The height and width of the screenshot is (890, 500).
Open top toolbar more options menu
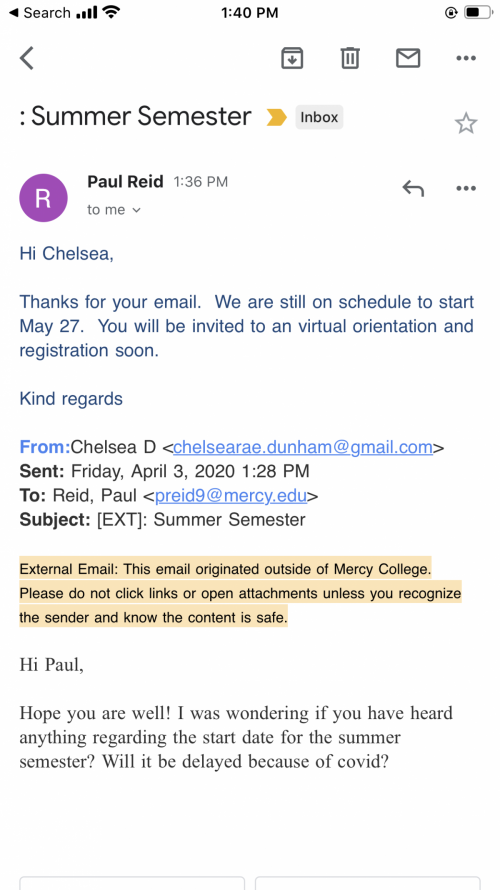pyautogui.click(x=466, y=58)
